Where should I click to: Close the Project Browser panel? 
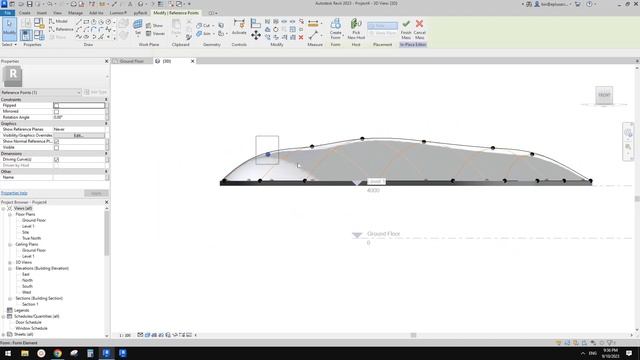point(107,202)
